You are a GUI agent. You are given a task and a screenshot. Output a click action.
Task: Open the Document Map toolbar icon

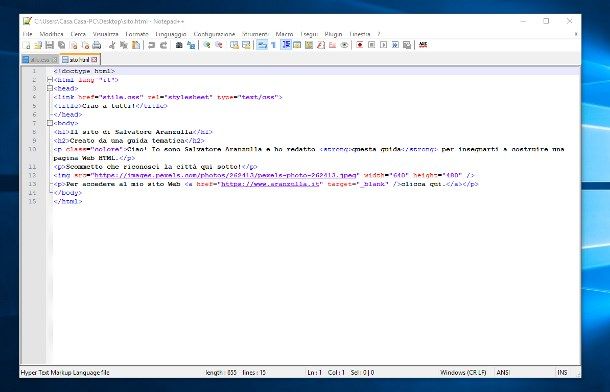309,45
